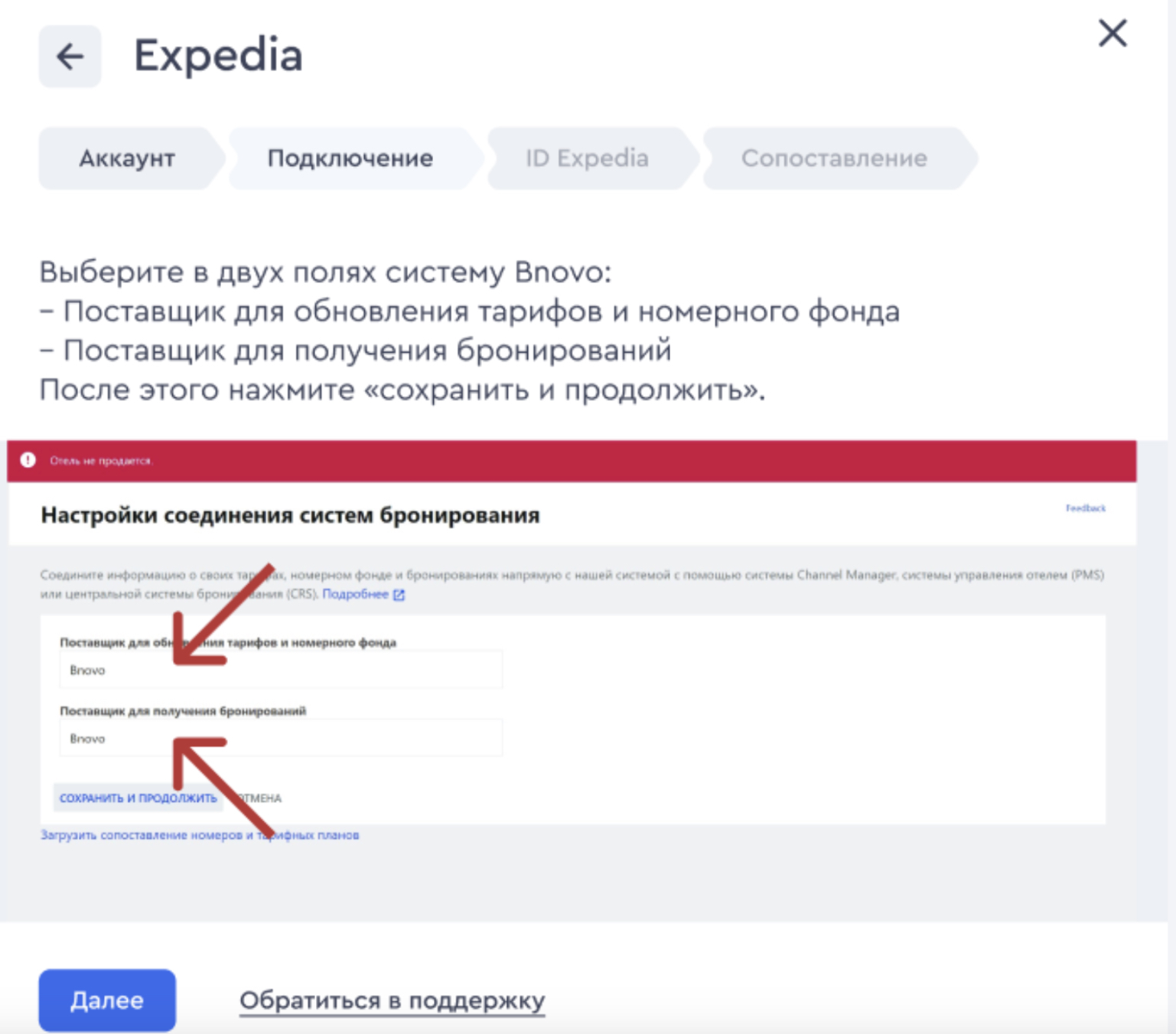Open the booking retrieval supplier dropdown

pos(281,738)
